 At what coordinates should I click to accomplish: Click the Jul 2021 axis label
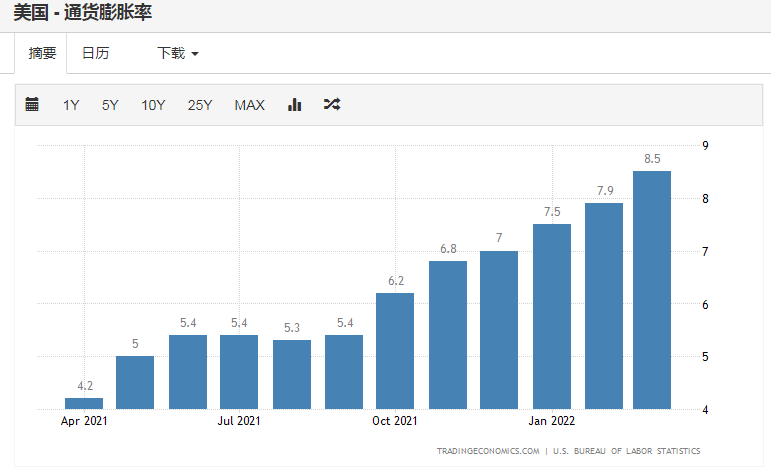coord(239,421)
